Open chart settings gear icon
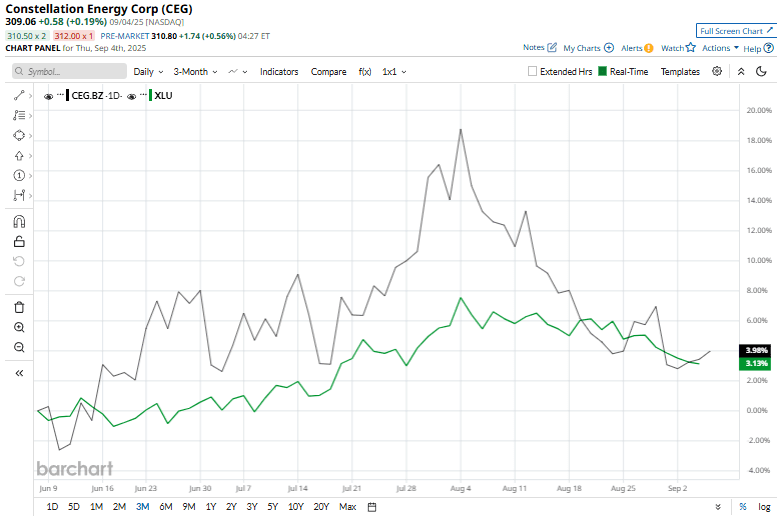 [717, 72]
